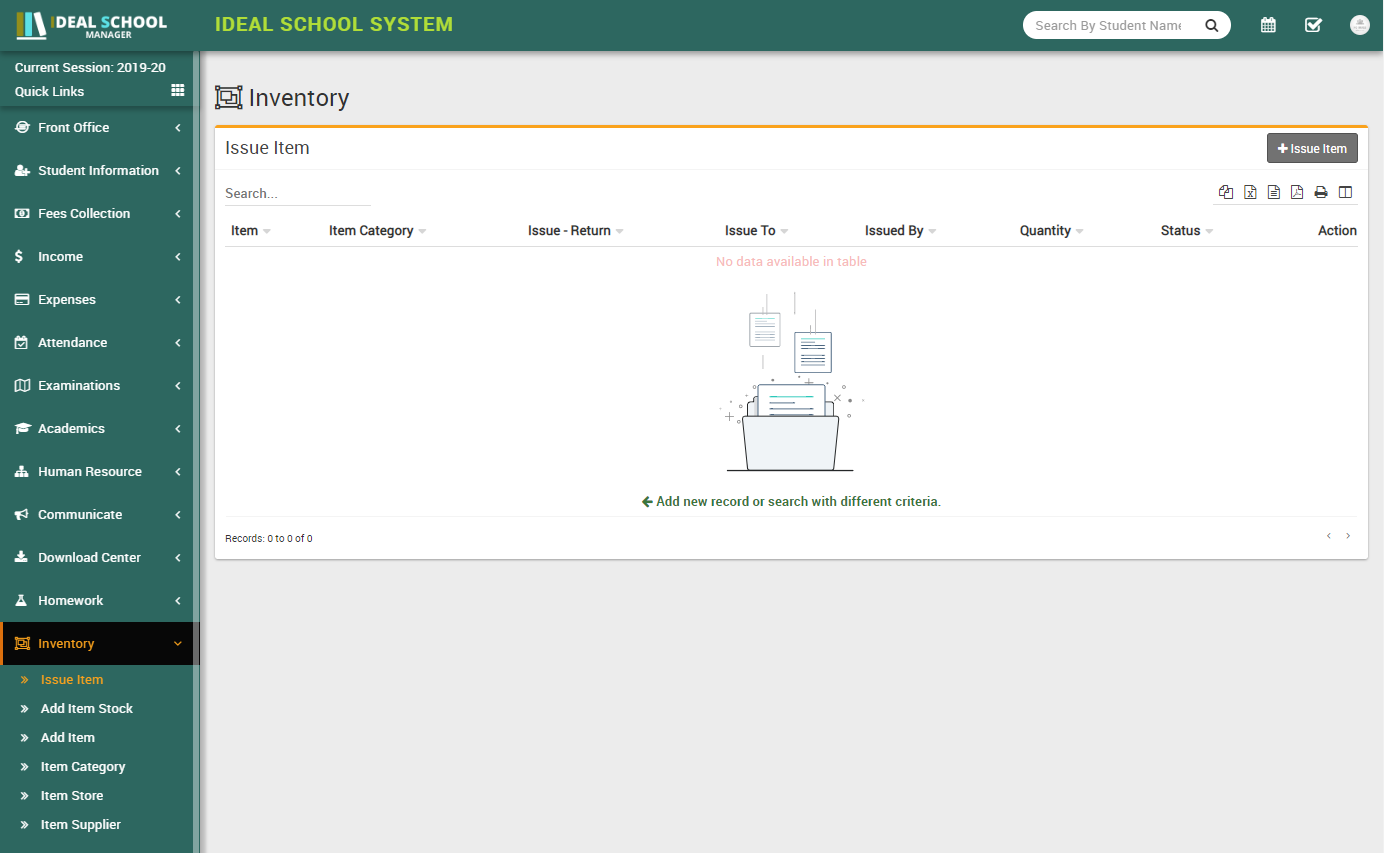
Task: Open Download Center menu item
Action: point(100,557)
